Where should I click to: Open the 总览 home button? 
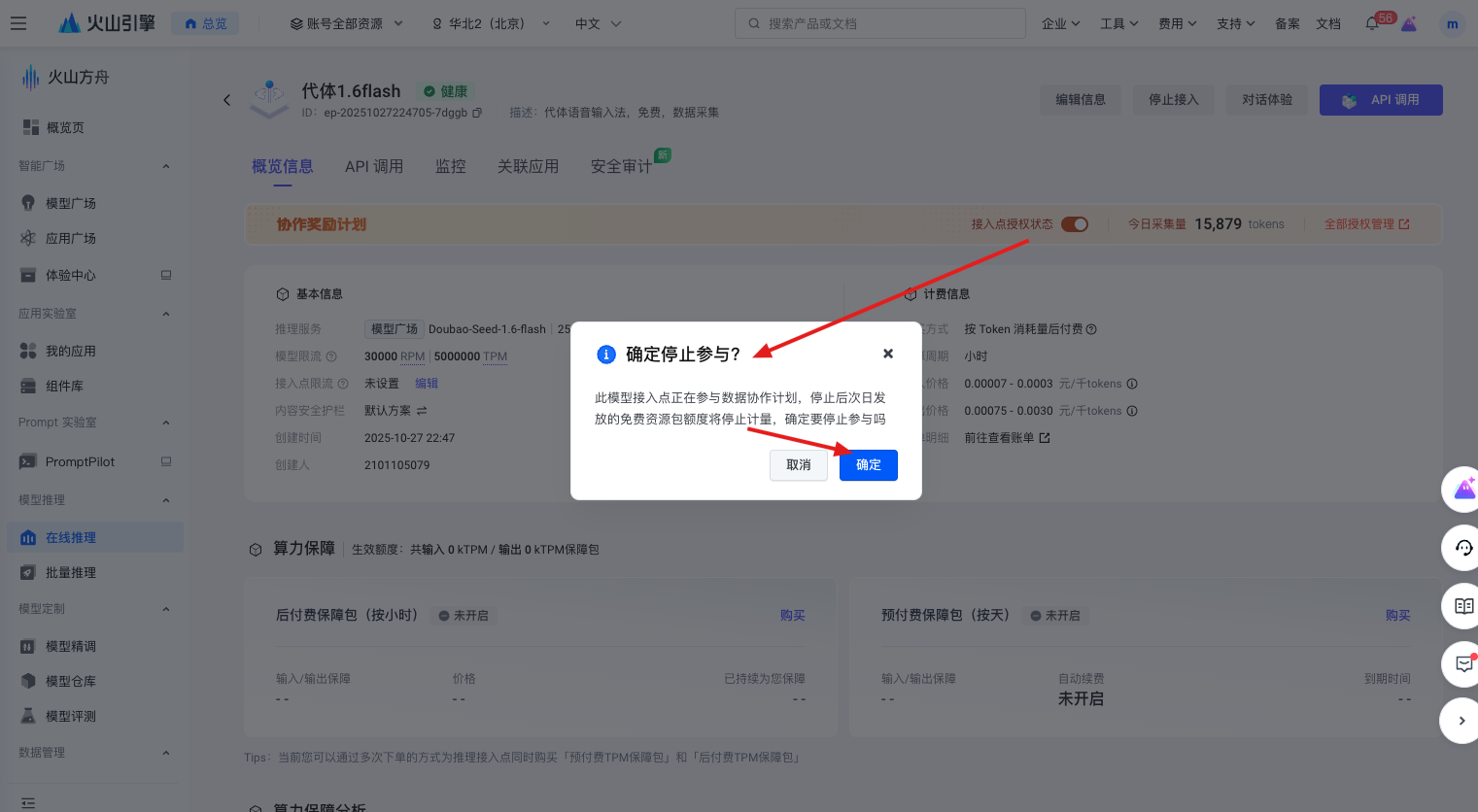tap(205, 23)
